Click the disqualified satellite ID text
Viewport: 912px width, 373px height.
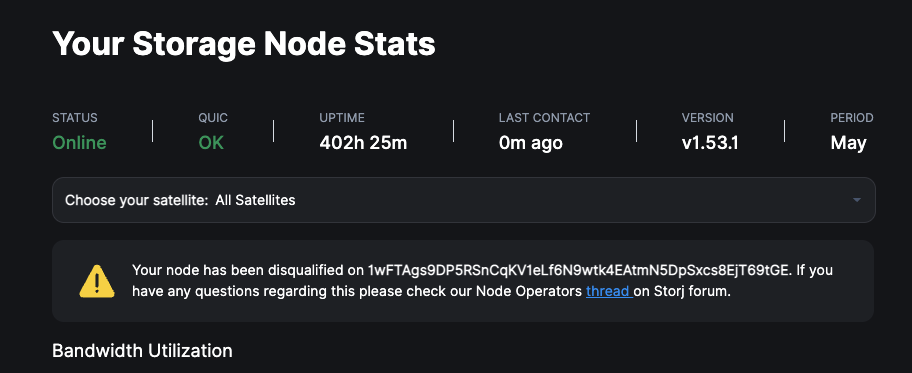(x=579, y=271)
